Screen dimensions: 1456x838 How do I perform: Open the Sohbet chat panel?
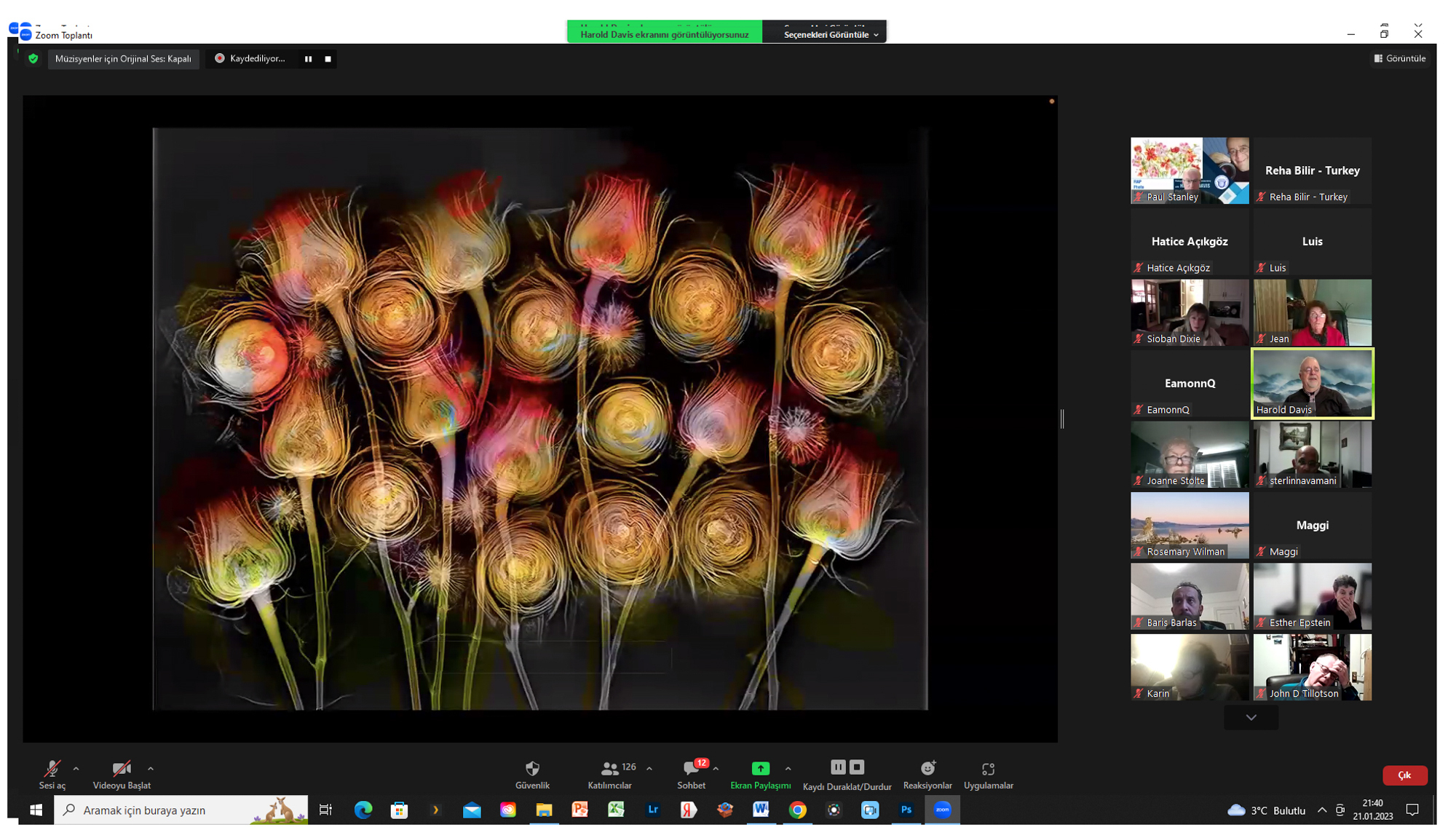tap(692, 775)
